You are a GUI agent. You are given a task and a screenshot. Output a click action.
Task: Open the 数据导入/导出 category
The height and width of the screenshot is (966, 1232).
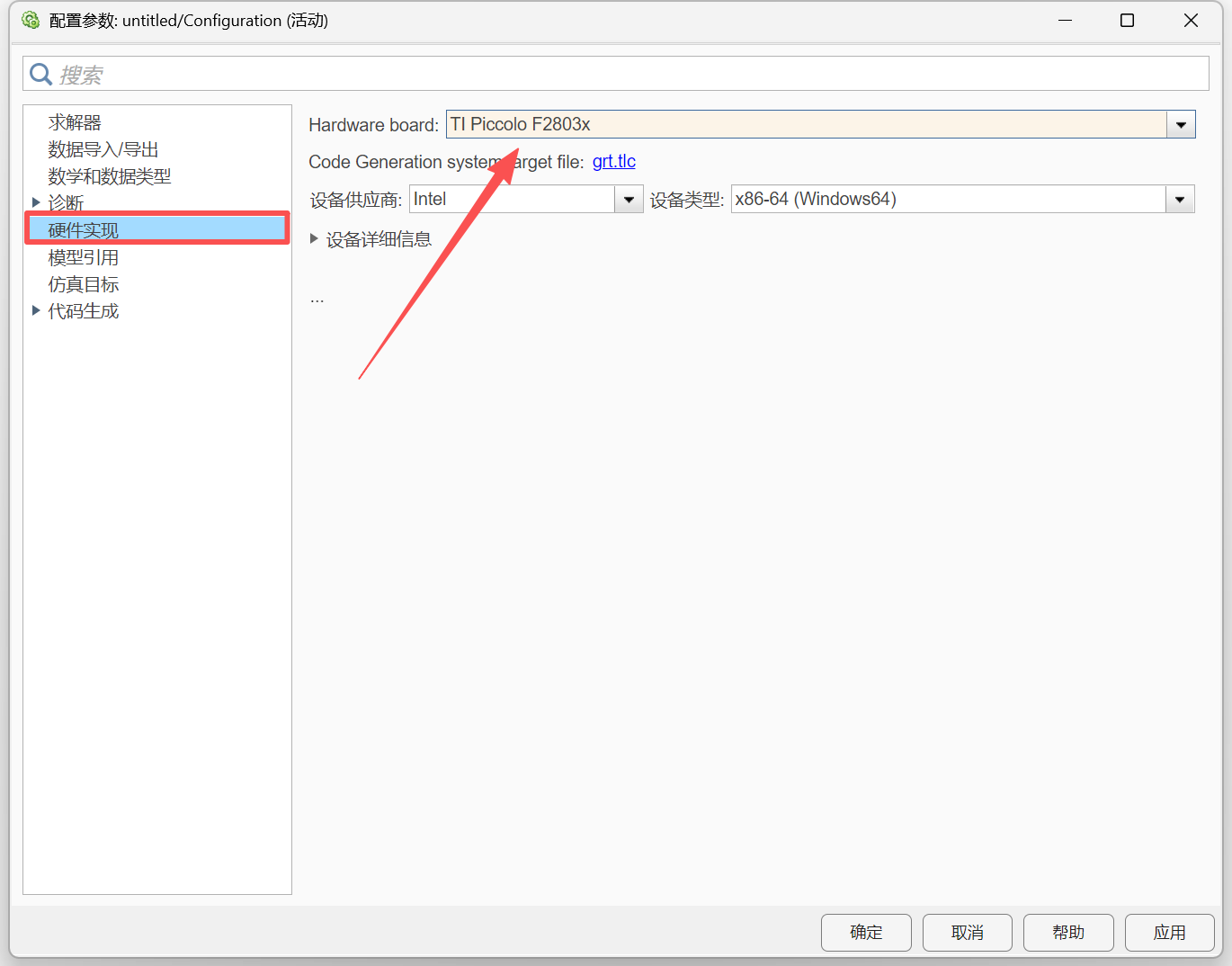pos(103,149)
